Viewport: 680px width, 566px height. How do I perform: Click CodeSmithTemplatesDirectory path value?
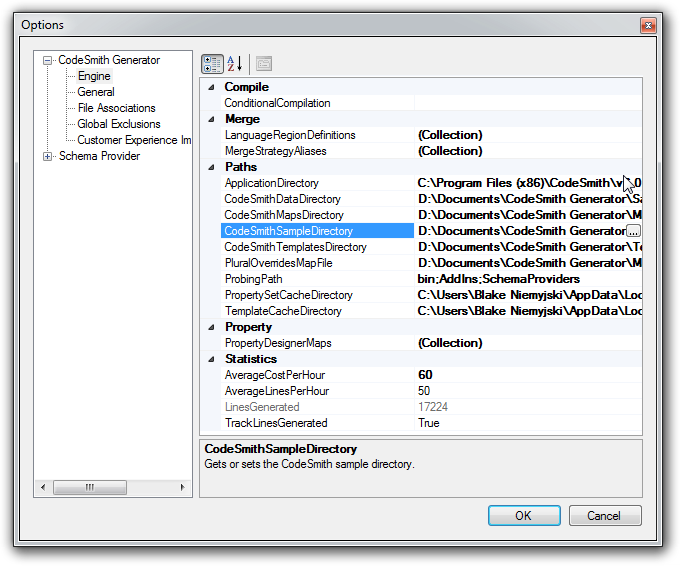pos(528,247)
